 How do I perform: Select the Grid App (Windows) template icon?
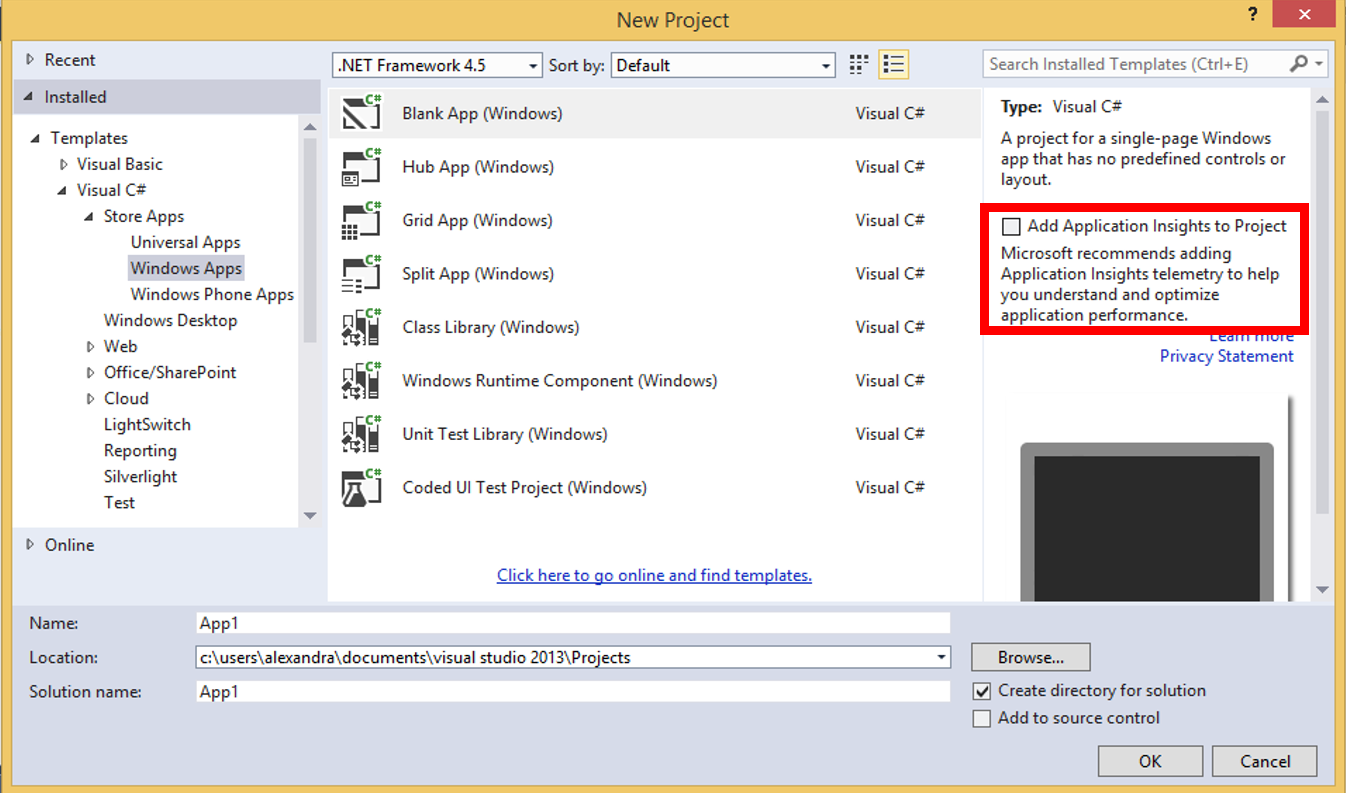click(360, 220)
